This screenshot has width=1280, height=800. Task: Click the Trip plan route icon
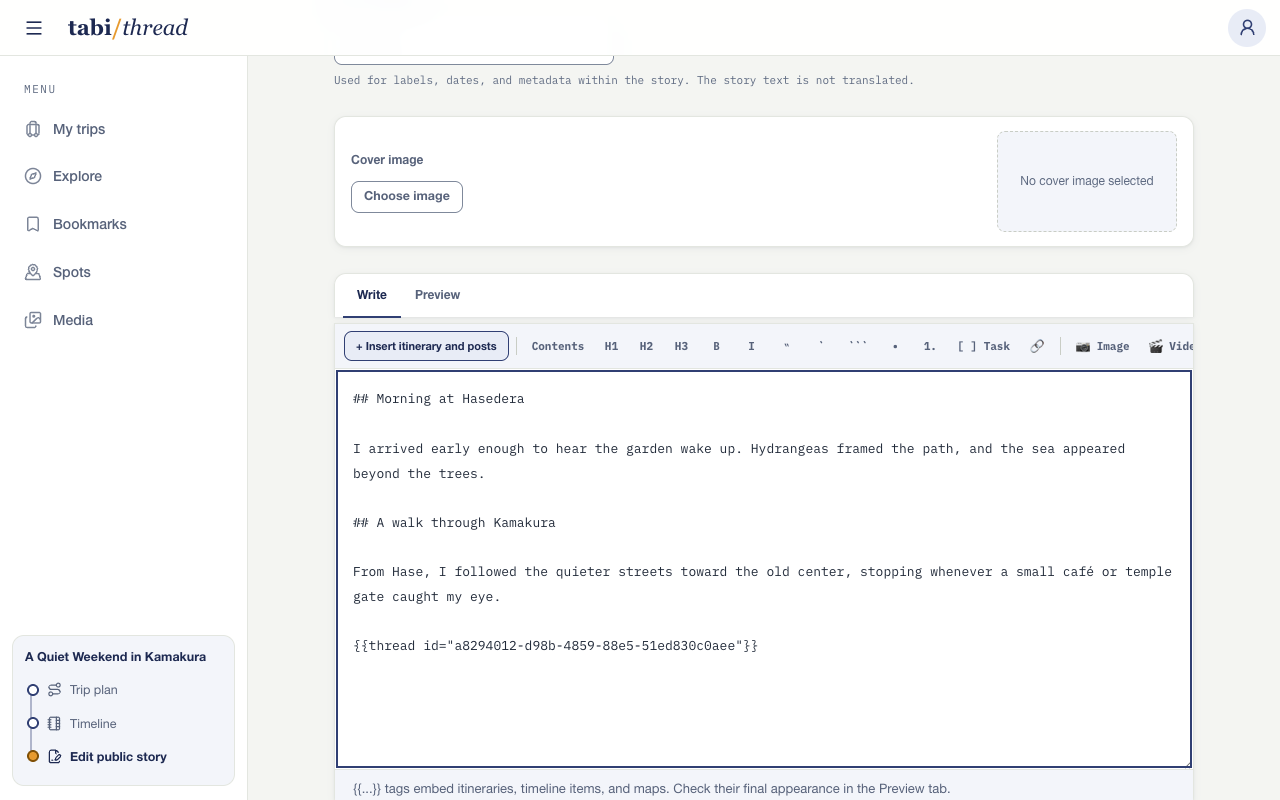click(54, 690)
